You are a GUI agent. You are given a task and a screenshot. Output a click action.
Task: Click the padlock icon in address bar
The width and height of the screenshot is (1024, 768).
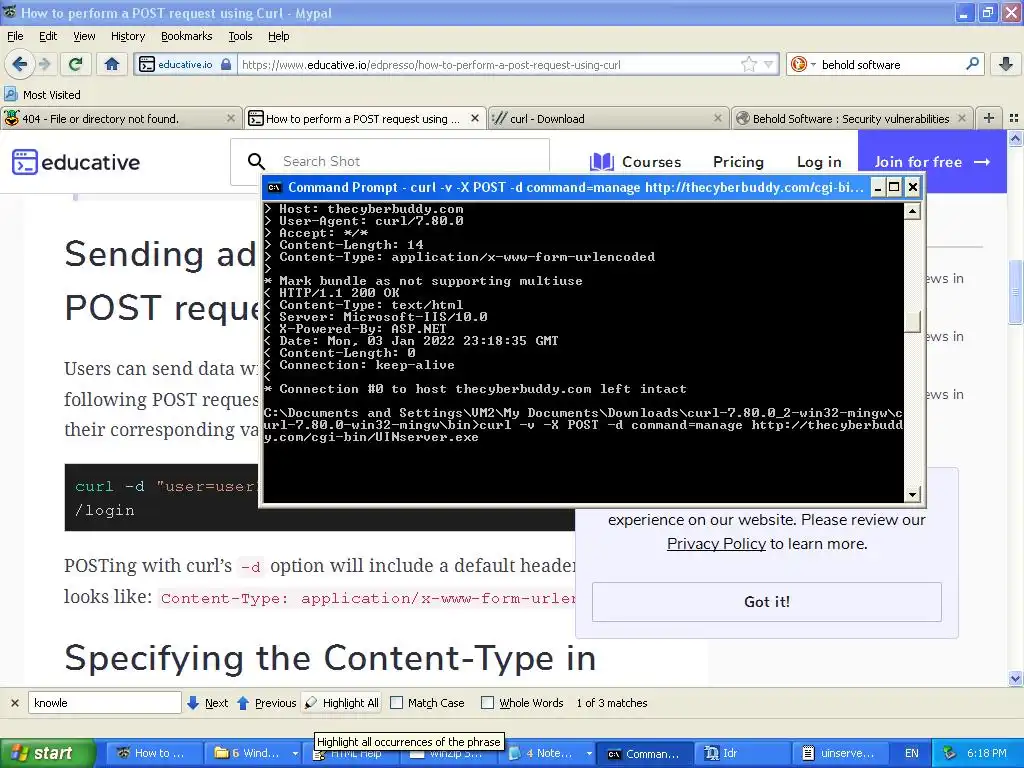[226, 64]
